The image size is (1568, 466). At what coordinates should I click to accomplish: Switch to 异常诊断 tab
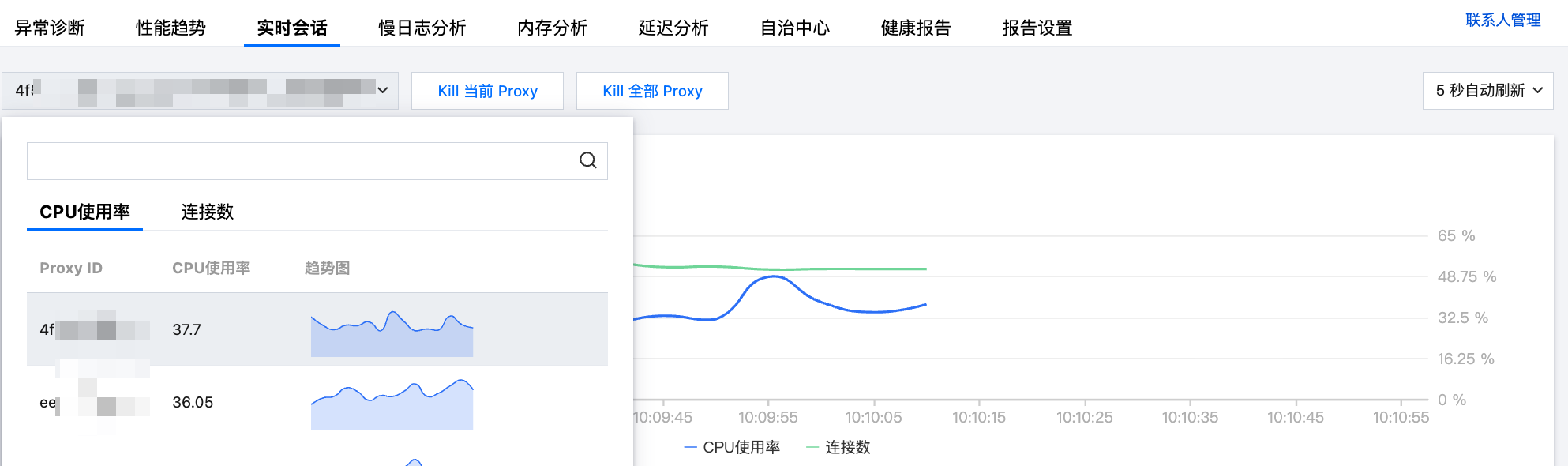tap(50, 28)
